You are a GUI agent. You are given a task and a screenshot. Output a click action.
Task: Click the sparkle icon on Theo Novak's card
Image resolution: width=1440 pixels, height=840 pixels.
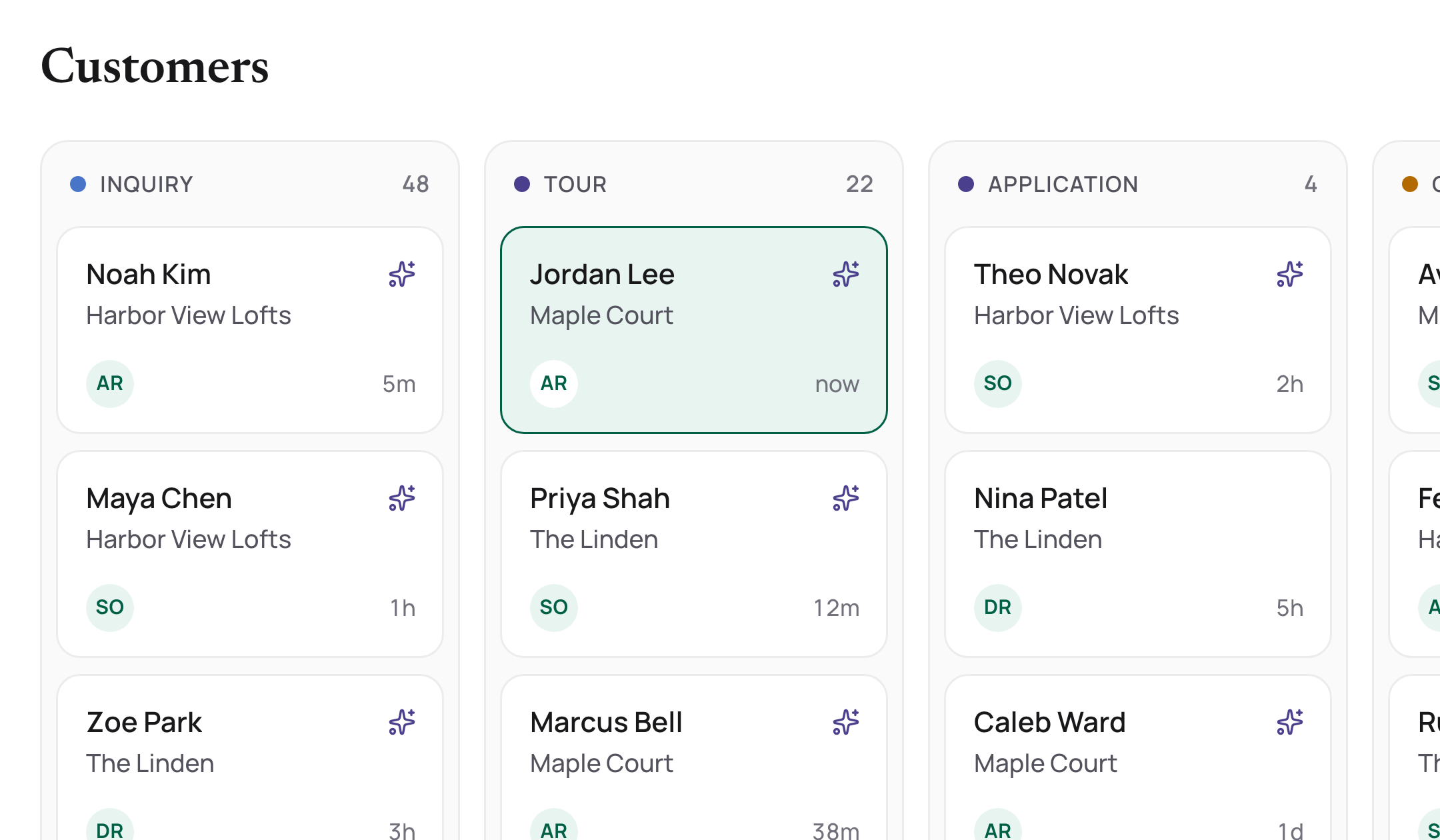point(1290,274)
